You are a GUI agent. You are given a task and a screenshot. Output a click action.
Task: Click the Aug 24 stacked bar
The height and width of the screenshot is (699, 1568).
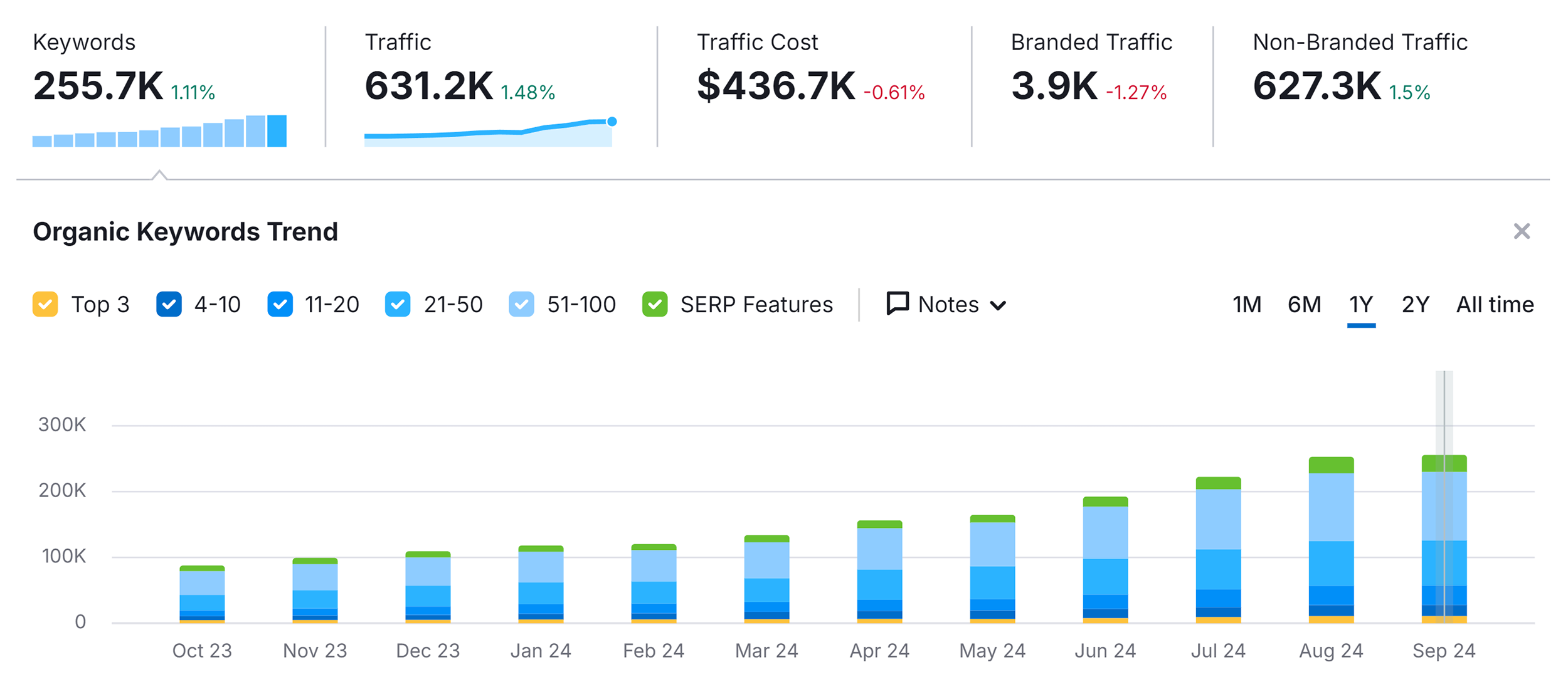1331,539
